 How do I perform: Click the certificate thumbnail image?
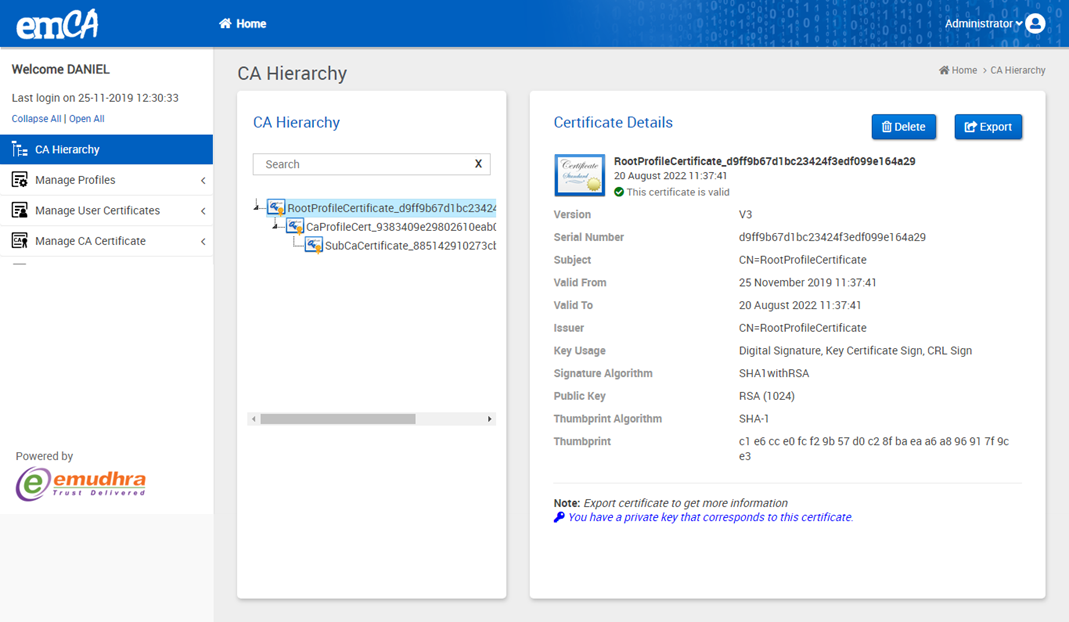pyautogui.click(x=579, y=175)
